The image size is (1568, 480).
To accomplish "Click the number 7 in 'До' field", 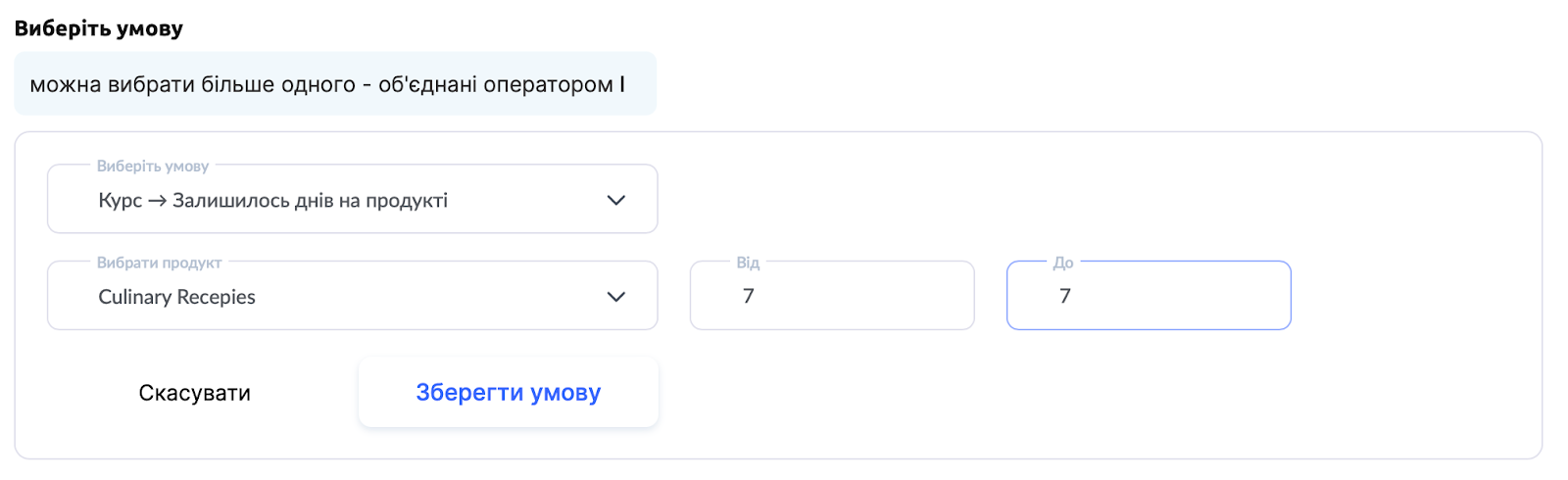I will coord(1065,296).
